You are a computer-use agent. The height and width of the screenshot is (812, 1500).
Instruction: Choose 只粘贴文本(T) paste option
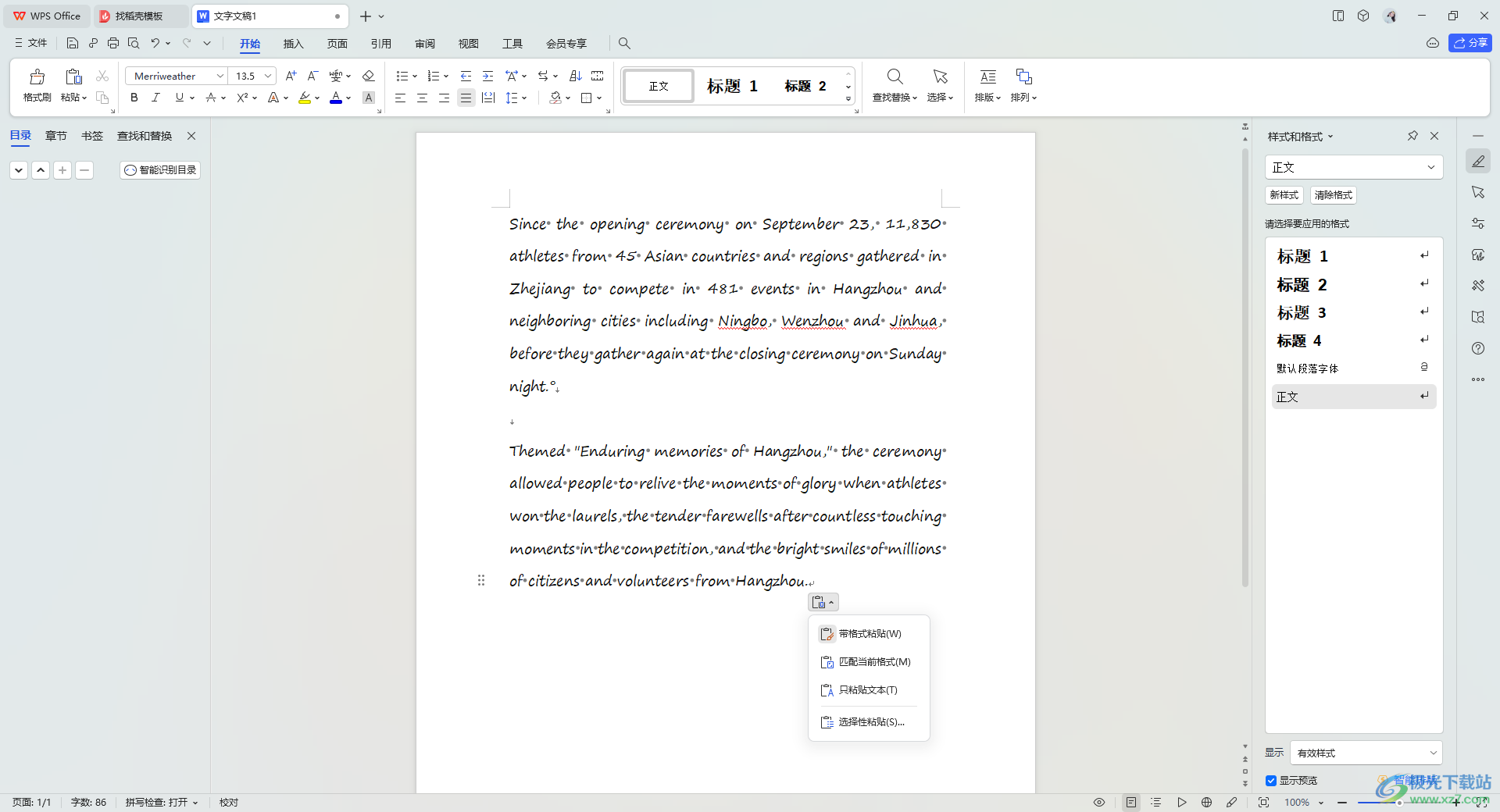pyautogui.click(x=869, y=690)
